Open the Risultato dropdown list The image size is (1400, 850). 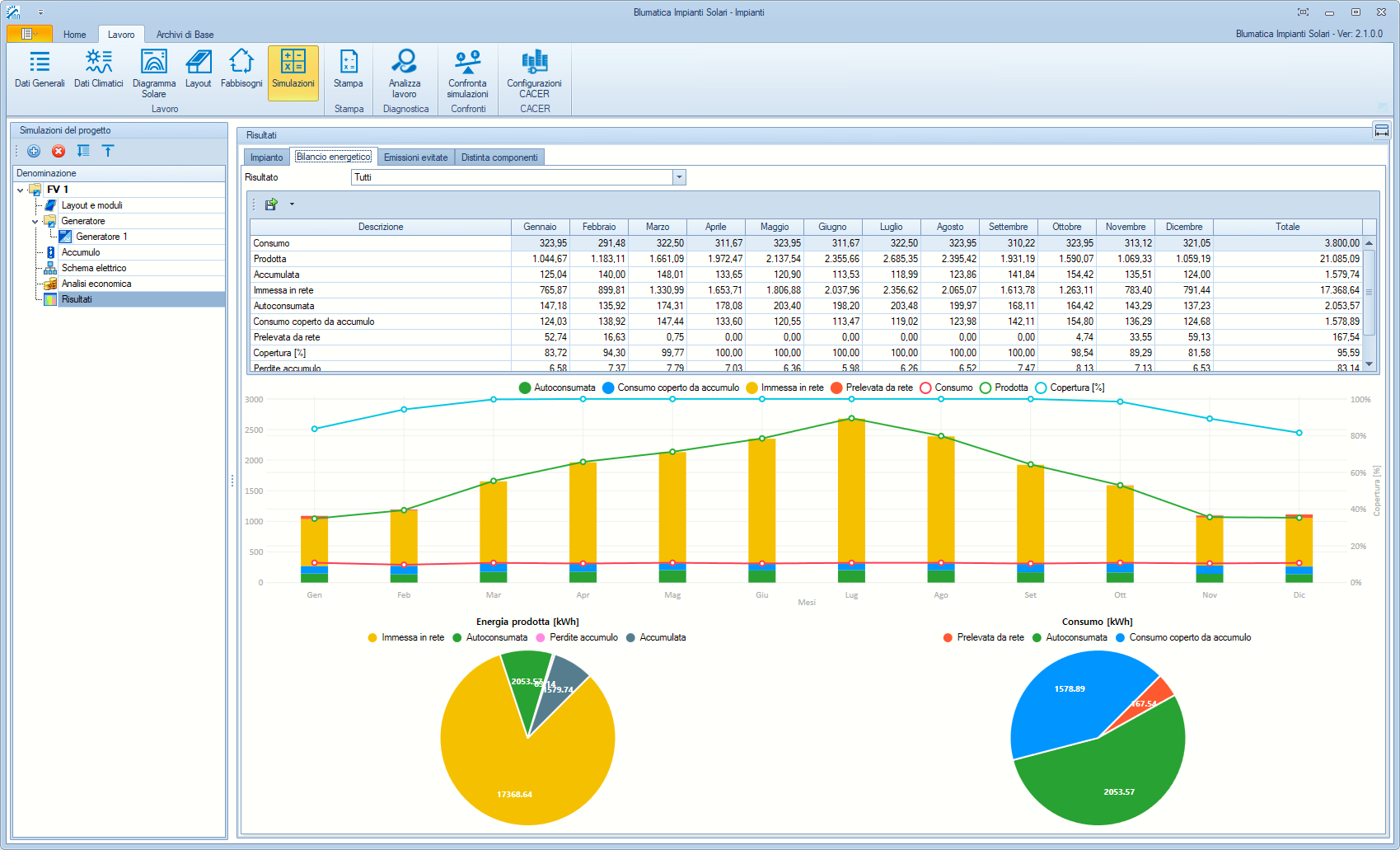click(679, 177)
